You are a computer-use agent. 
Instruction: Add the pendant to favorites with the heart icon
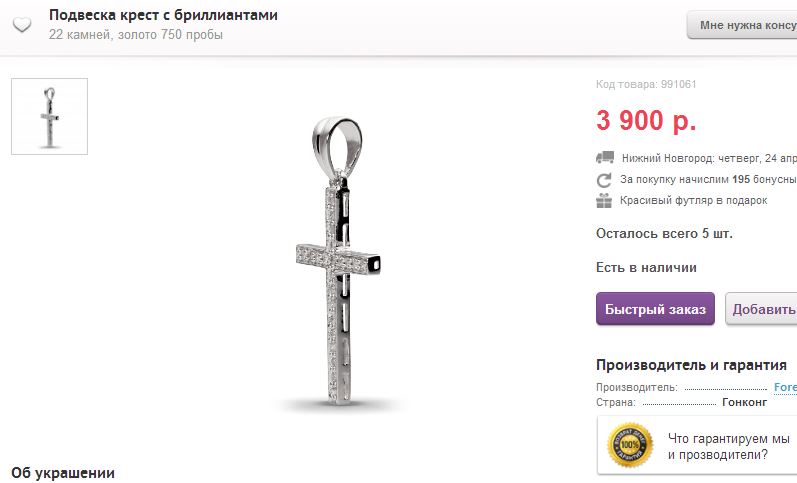[x=22, y=24]
